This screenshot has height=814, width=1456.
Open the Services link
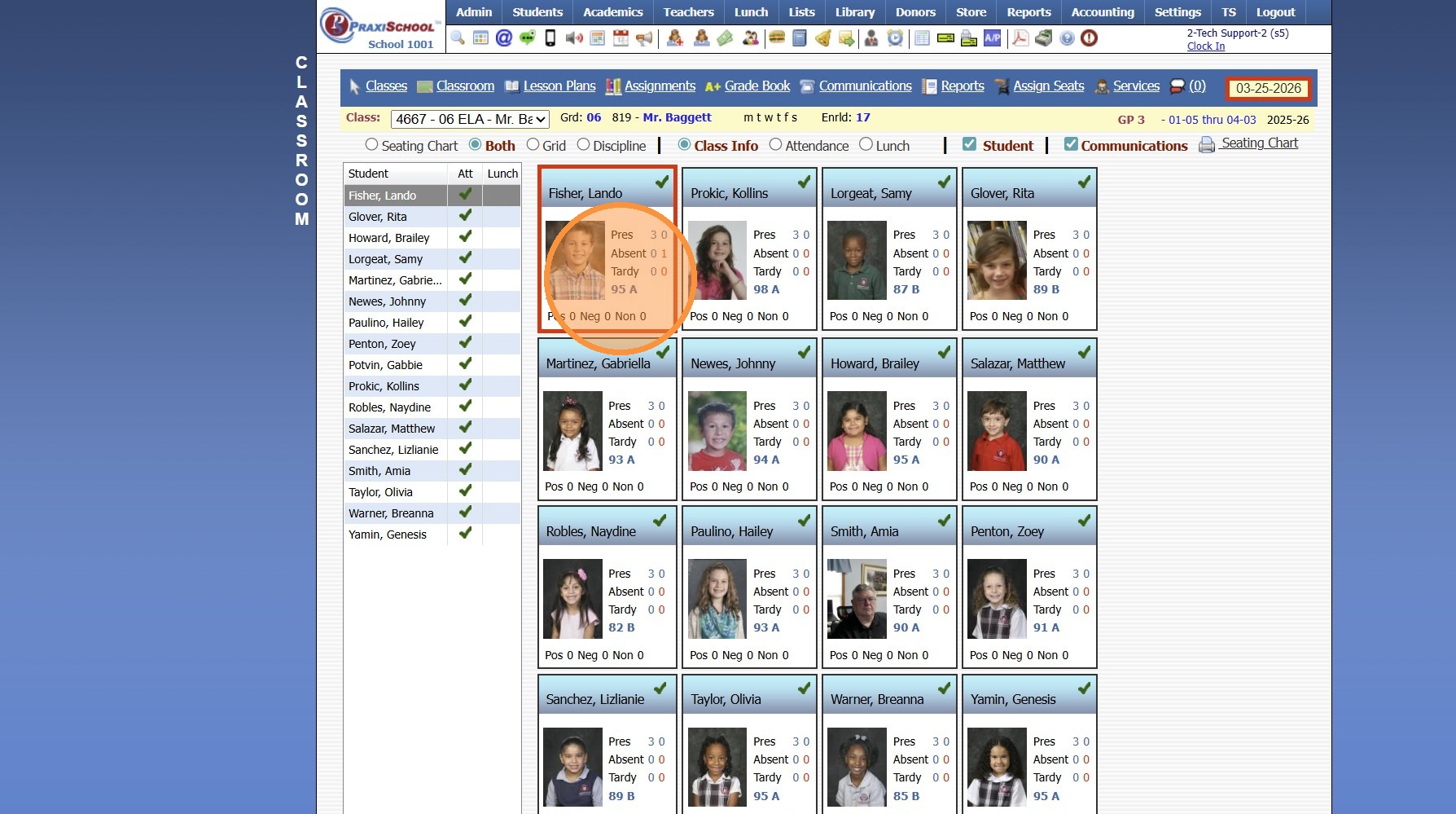pyautogui.click(x=1136, y=86)
